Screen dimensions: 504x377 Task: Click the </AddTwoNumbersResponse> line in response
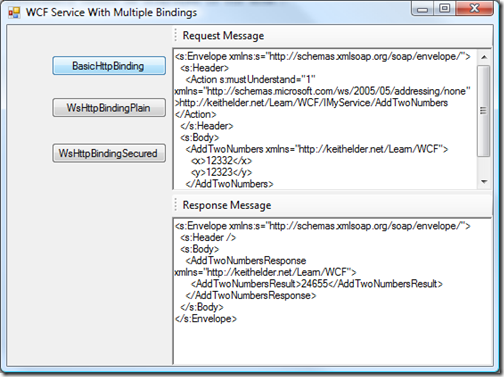(251, 295)
